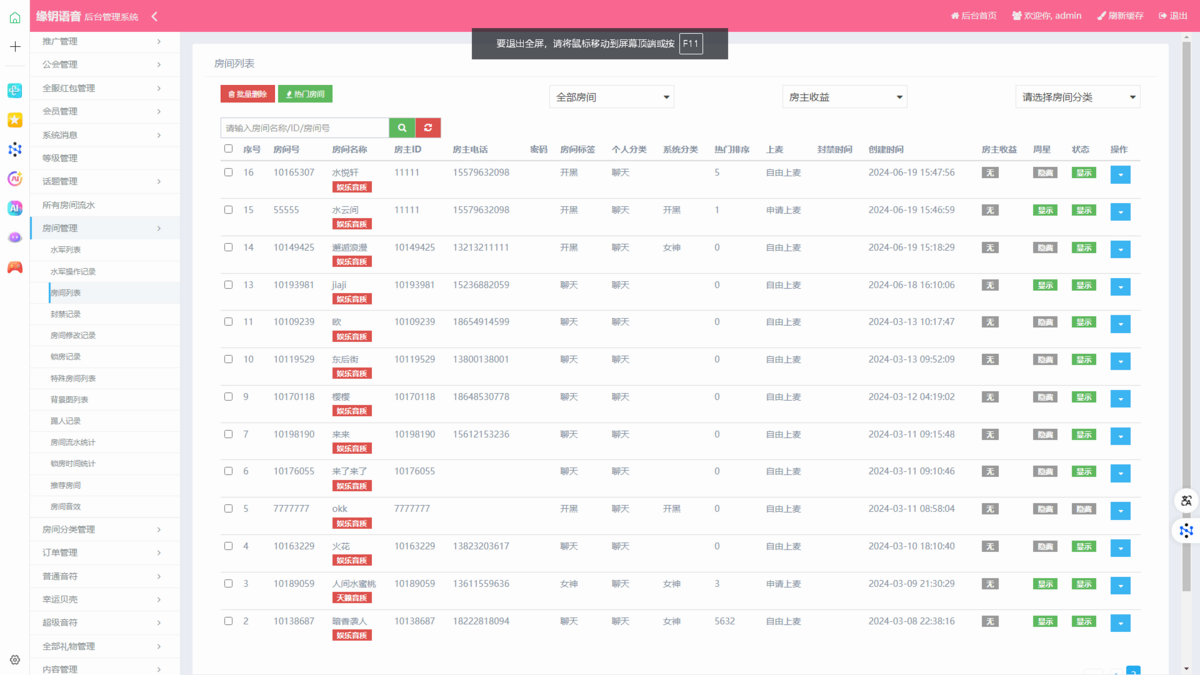Open 房间音效 submenu item
Image resolution: width=1200 pixels, height=675 pixels.
(66, 507)
